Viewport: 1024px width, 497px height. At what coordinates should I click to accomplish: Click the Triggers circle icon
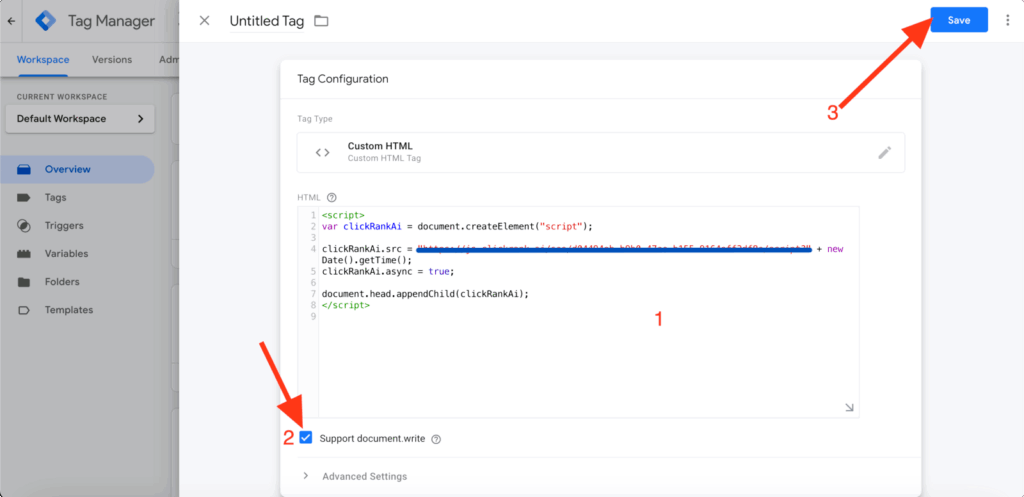[24, 225]
